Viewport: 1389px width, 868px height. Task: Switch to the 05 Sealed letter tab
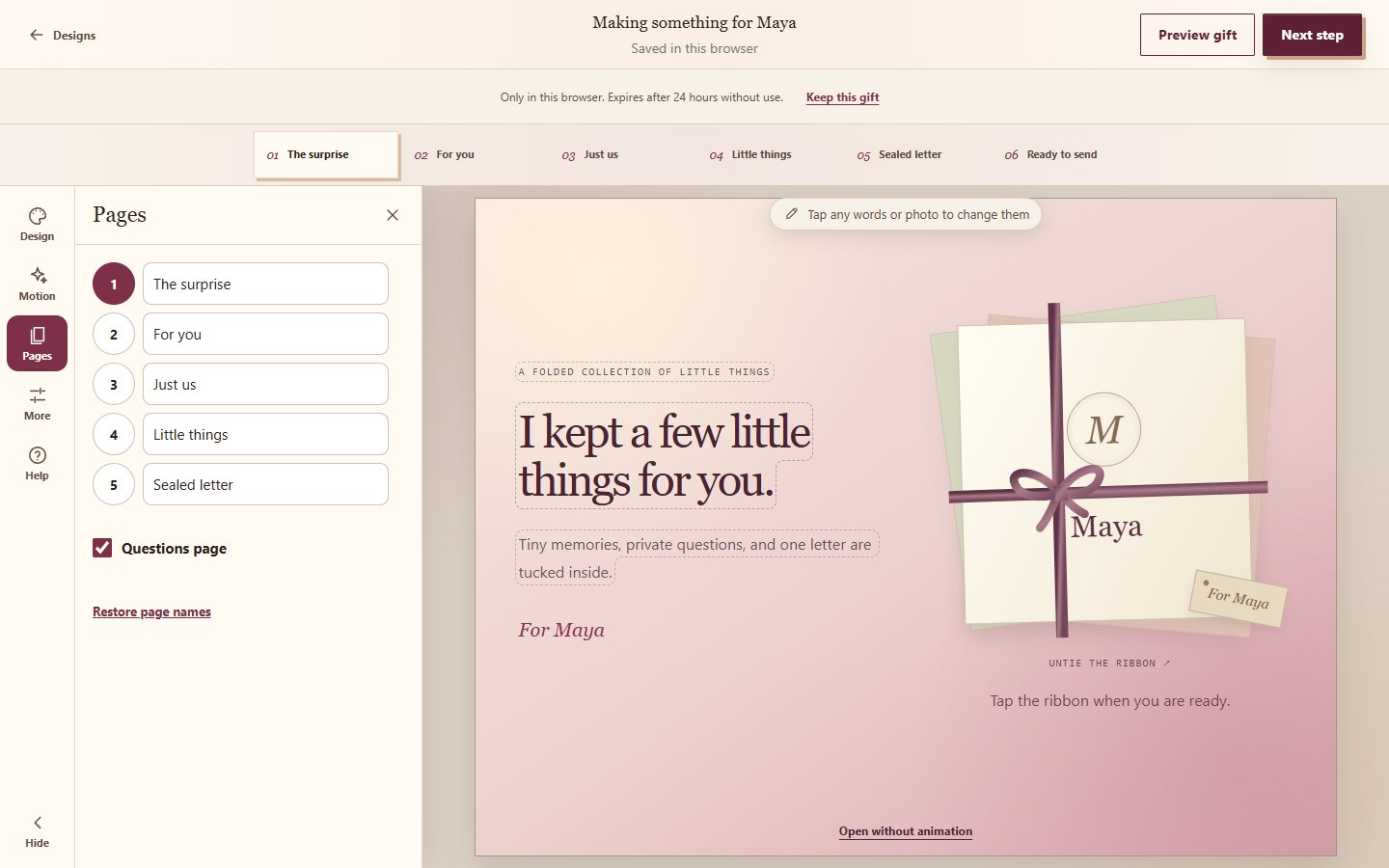coord(916,154)
